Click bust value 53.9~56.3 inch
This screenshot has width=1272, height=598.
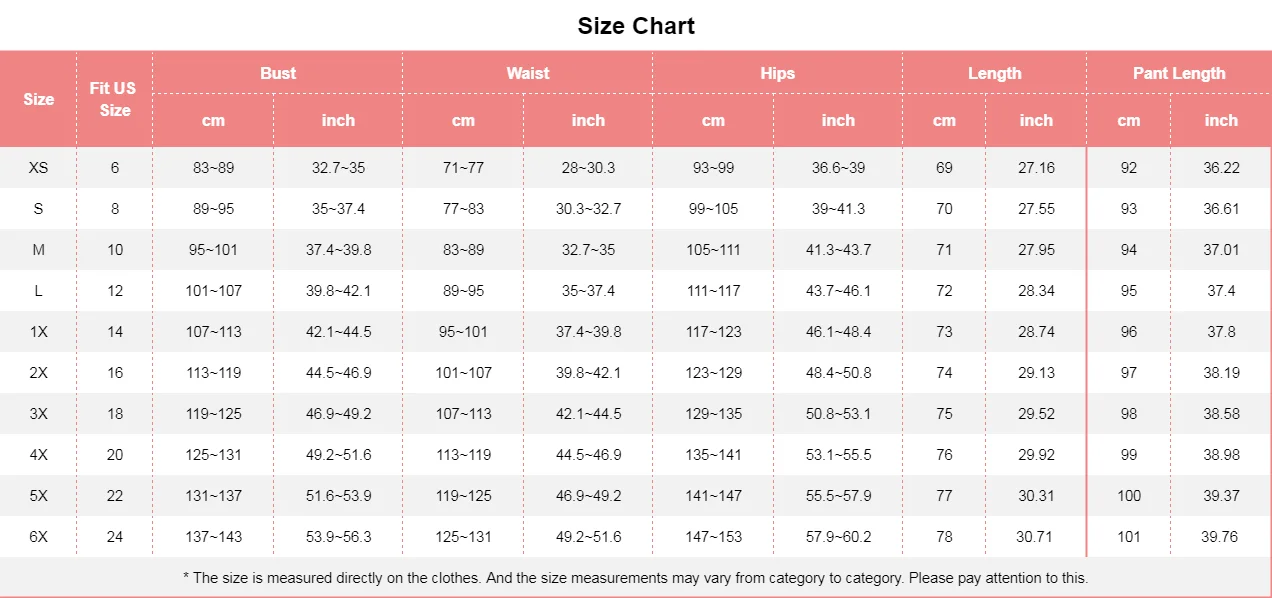click(x=338, y=537)
